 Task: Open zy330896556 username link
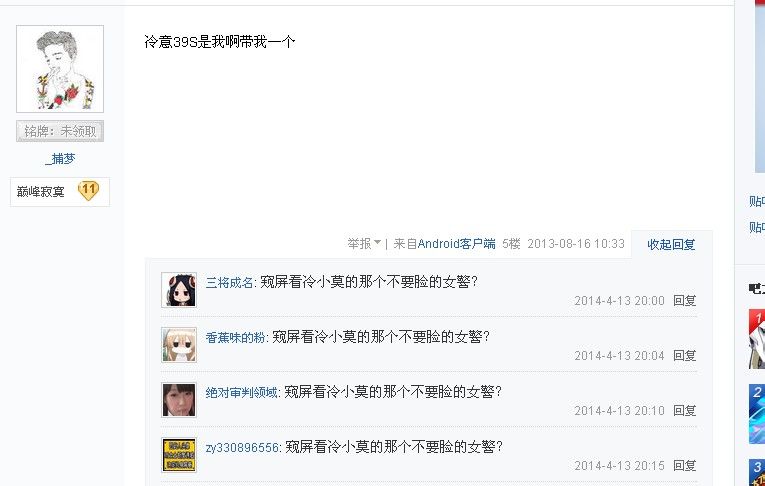coord(242,447)
